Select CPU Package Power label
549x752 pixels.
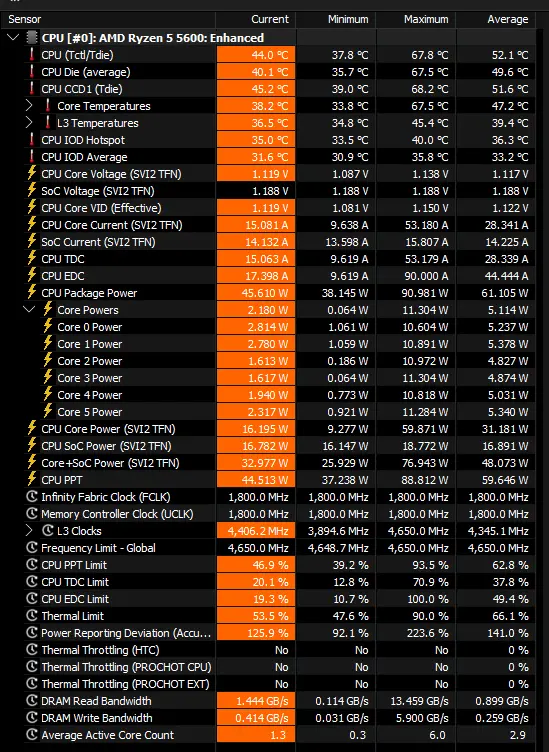89,293
